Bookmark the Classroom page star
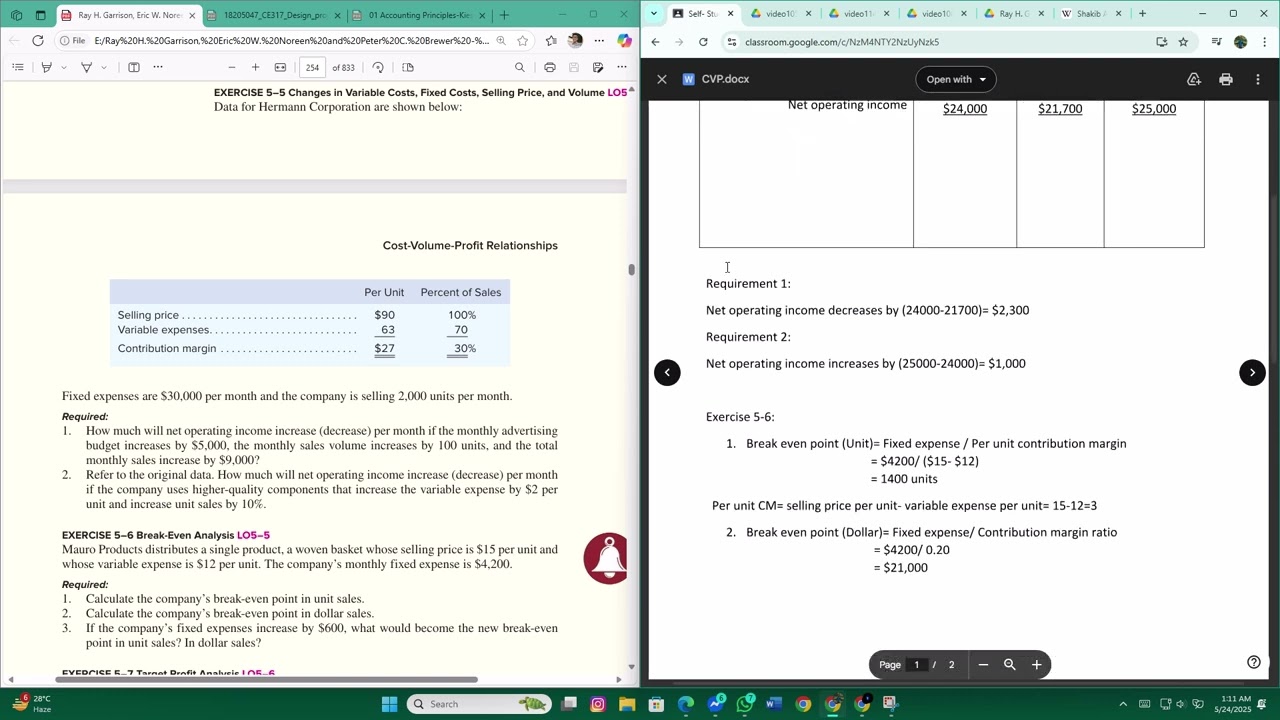Viewport: 1280px width, 720px height. [1183, 42]
